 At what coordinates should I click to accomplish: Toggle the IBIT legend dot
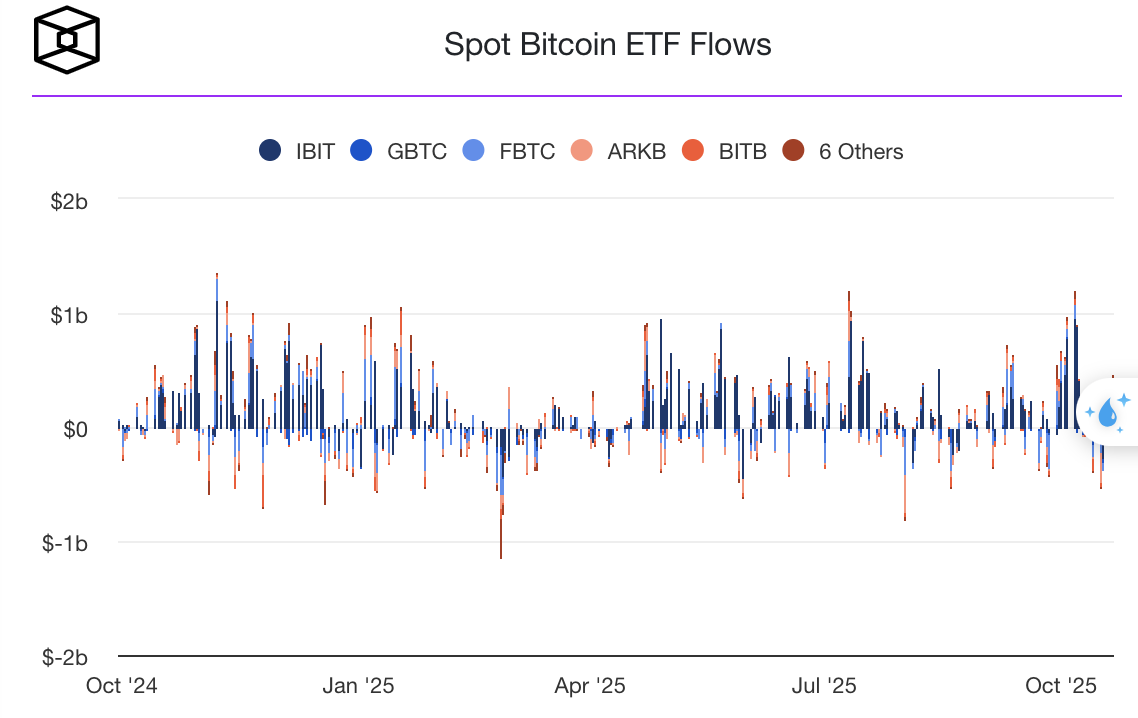pos(270,152)
